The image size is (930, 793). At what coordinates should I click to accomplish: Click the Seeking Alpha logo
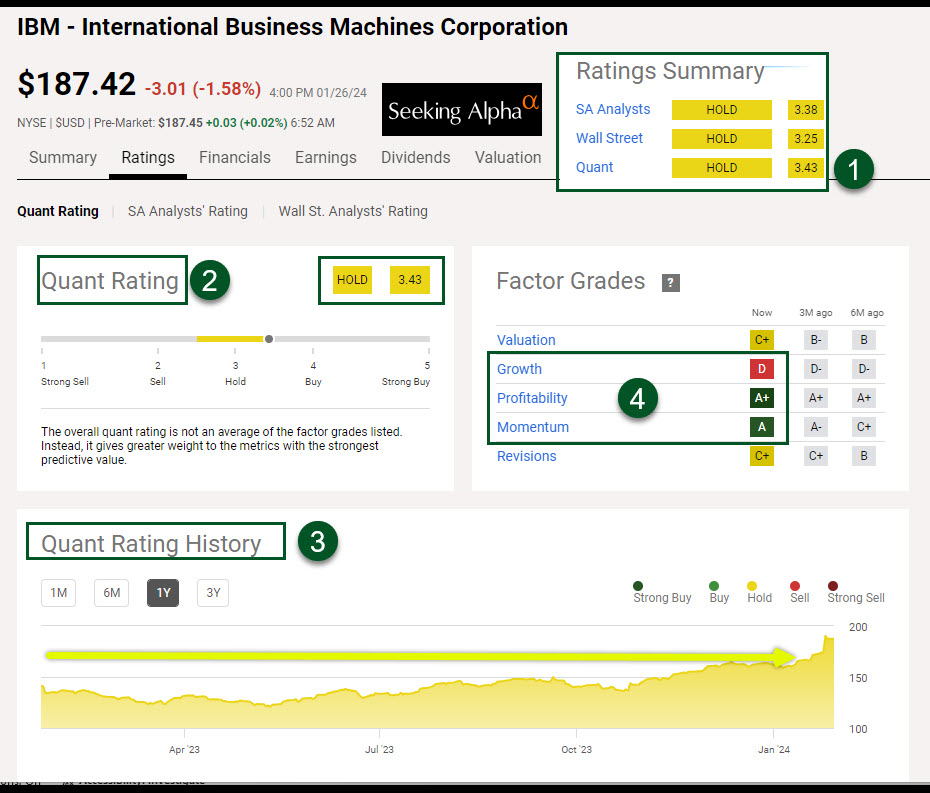tap(462, 109)
